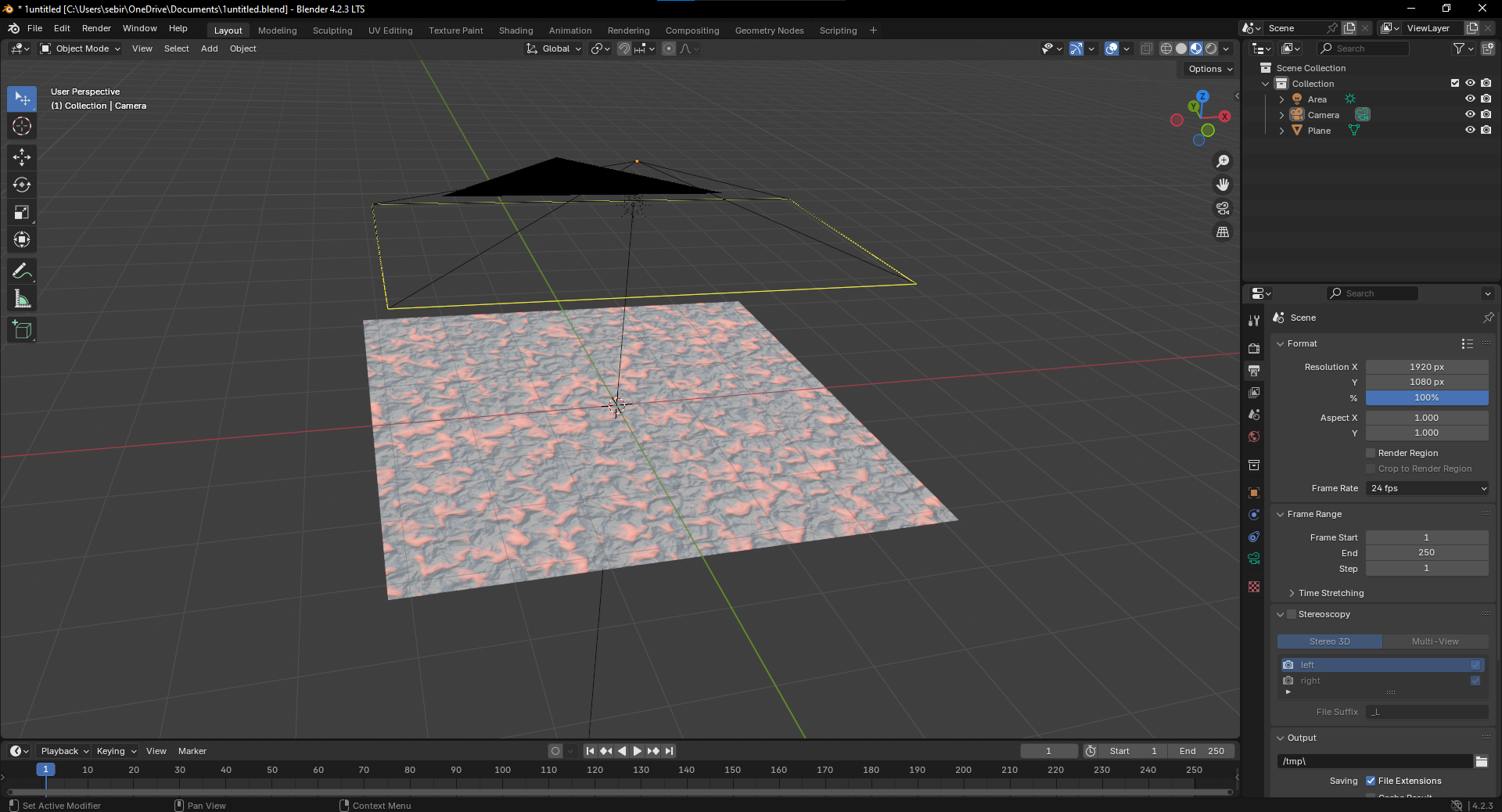The image size is (1502, 812).
Task: Hide the Plane object in the outliner
Action: pyautogui.click(x=1471, y=130)
